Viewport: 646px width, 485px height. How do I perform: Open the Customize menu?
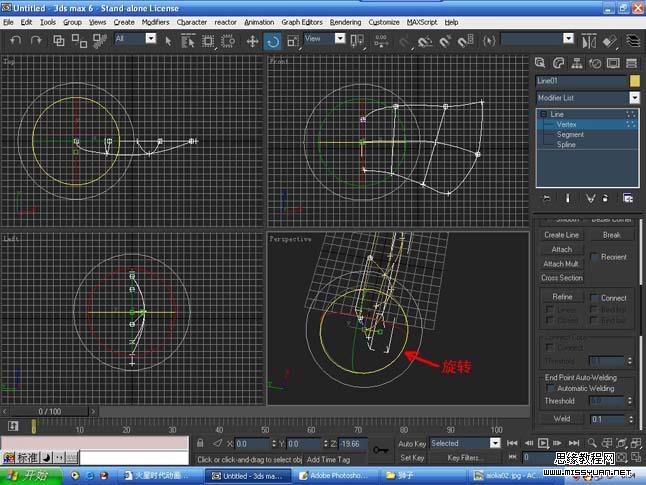(x=384, y=22)
